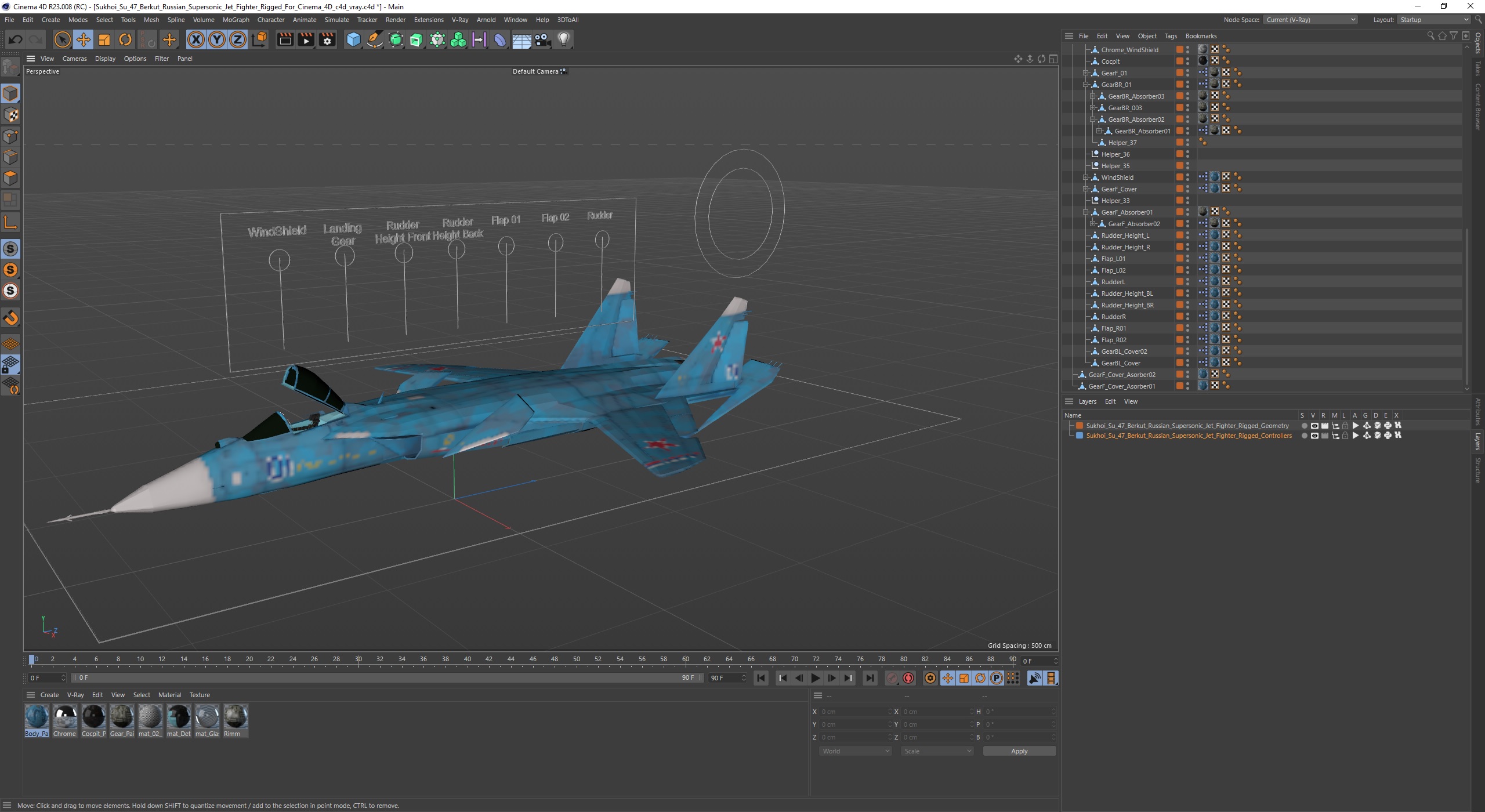Image resolution: width=1485 pixels, height=812 pixels.
Task: Activate the Rotate tool in top toolbar
Action: click(x=125, y=39)
